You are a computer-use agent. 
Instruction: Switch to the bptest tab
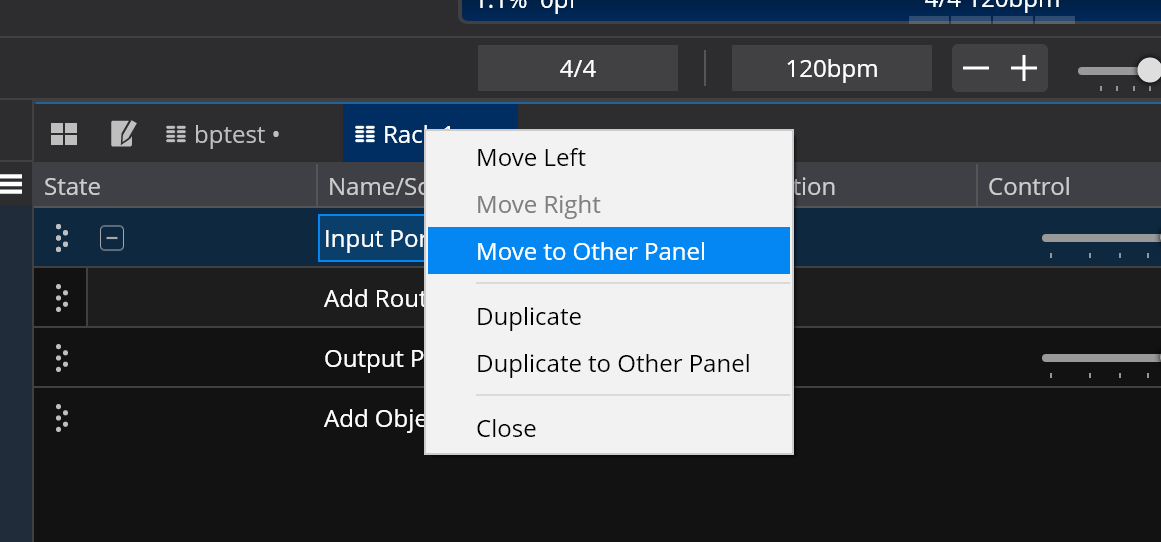pos(222,134)
